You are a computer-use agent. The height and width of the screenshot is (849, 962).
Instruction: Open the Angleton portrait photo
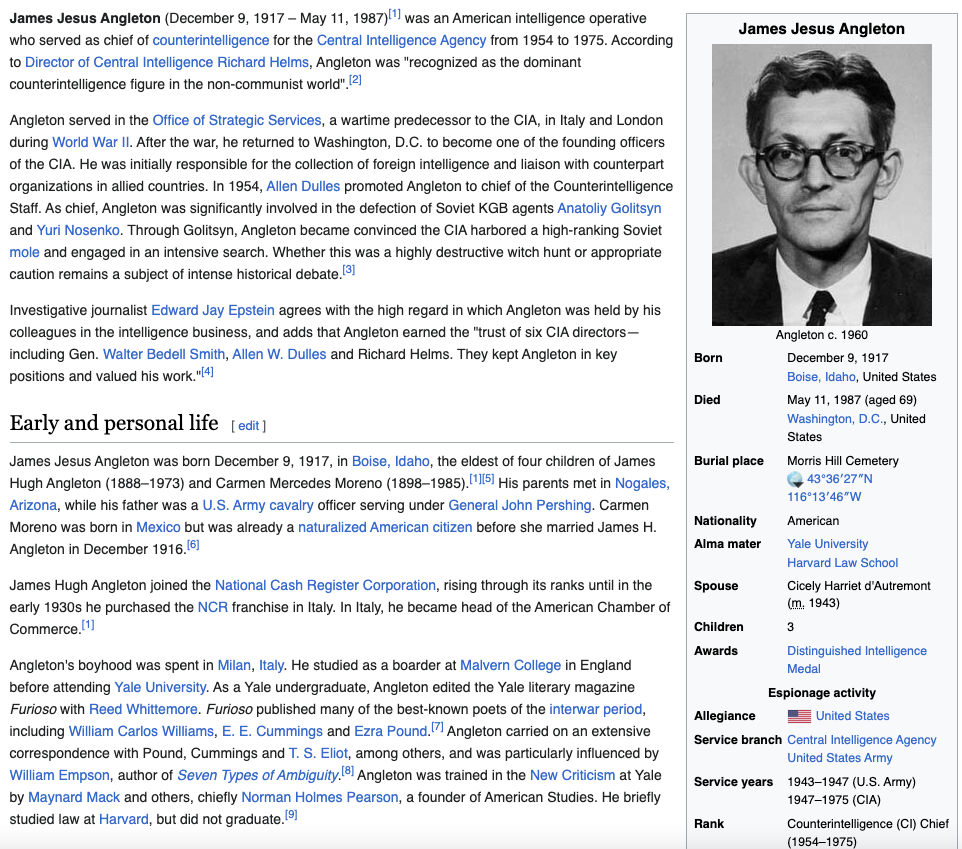822,185
